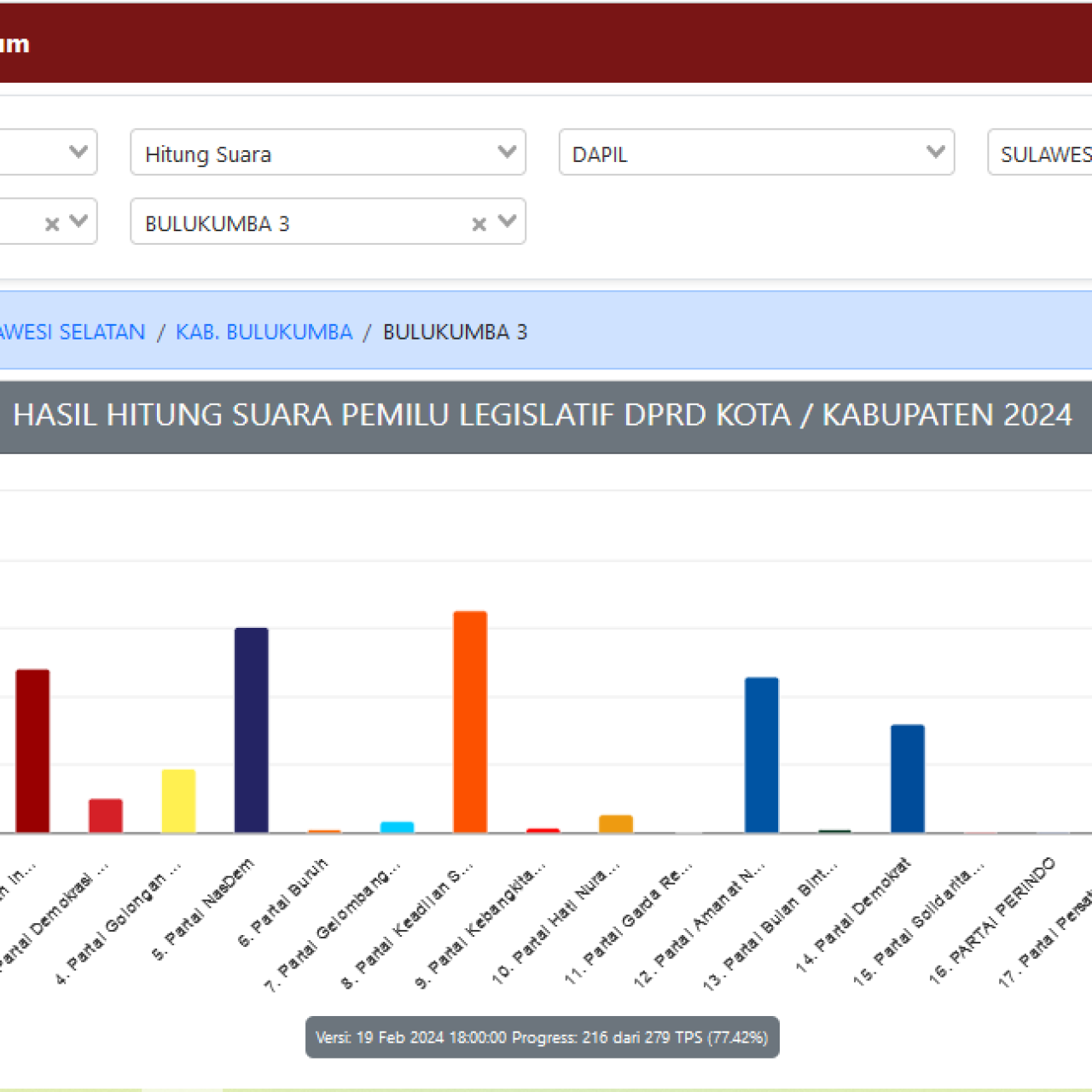This screenshot has width=1092, height=1092.
Task: Select the yellow Partai Golongan bar
Action: 178,800
